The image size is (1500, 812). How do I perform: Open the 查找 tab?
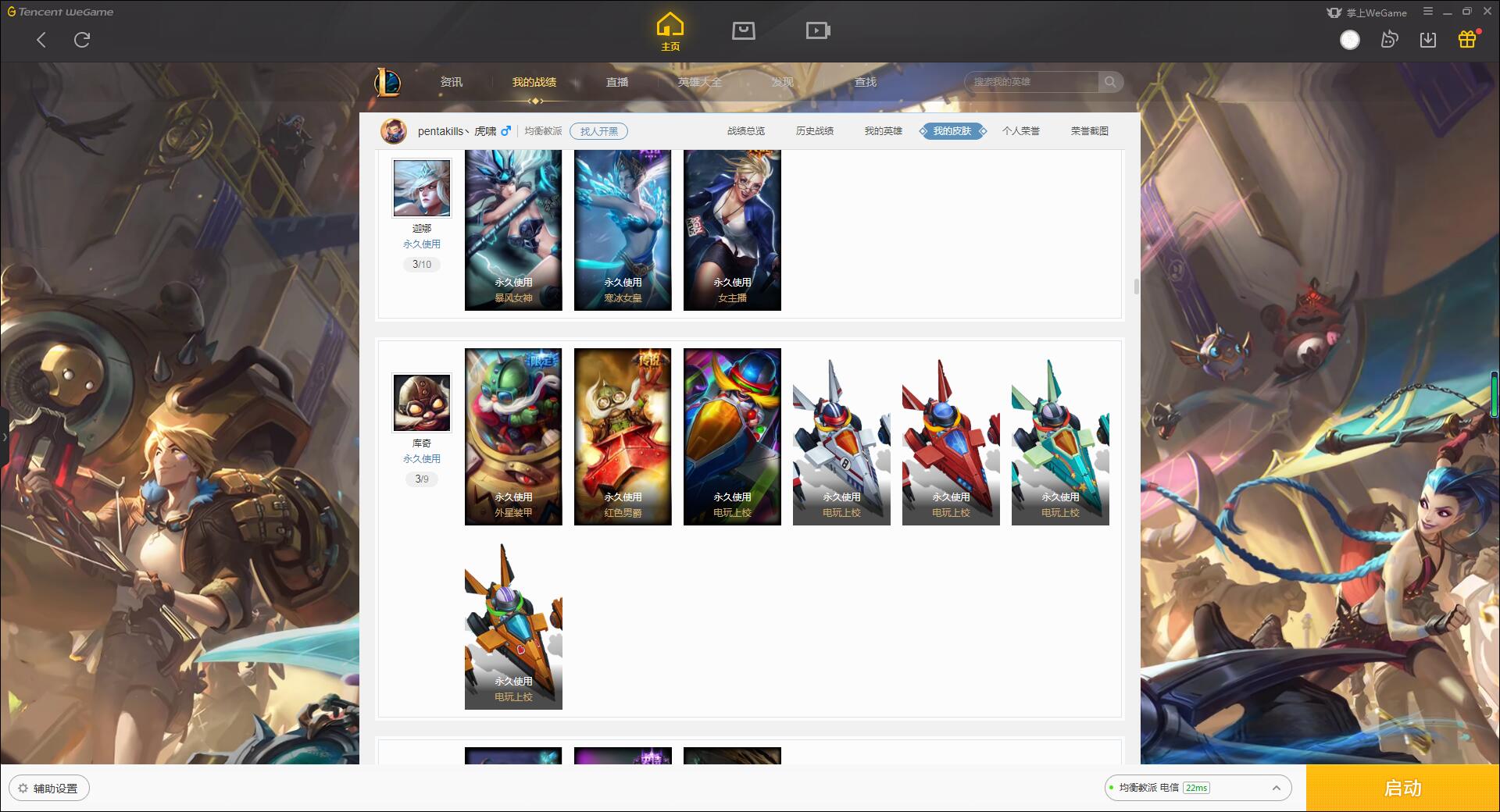(x=866, y=82)
